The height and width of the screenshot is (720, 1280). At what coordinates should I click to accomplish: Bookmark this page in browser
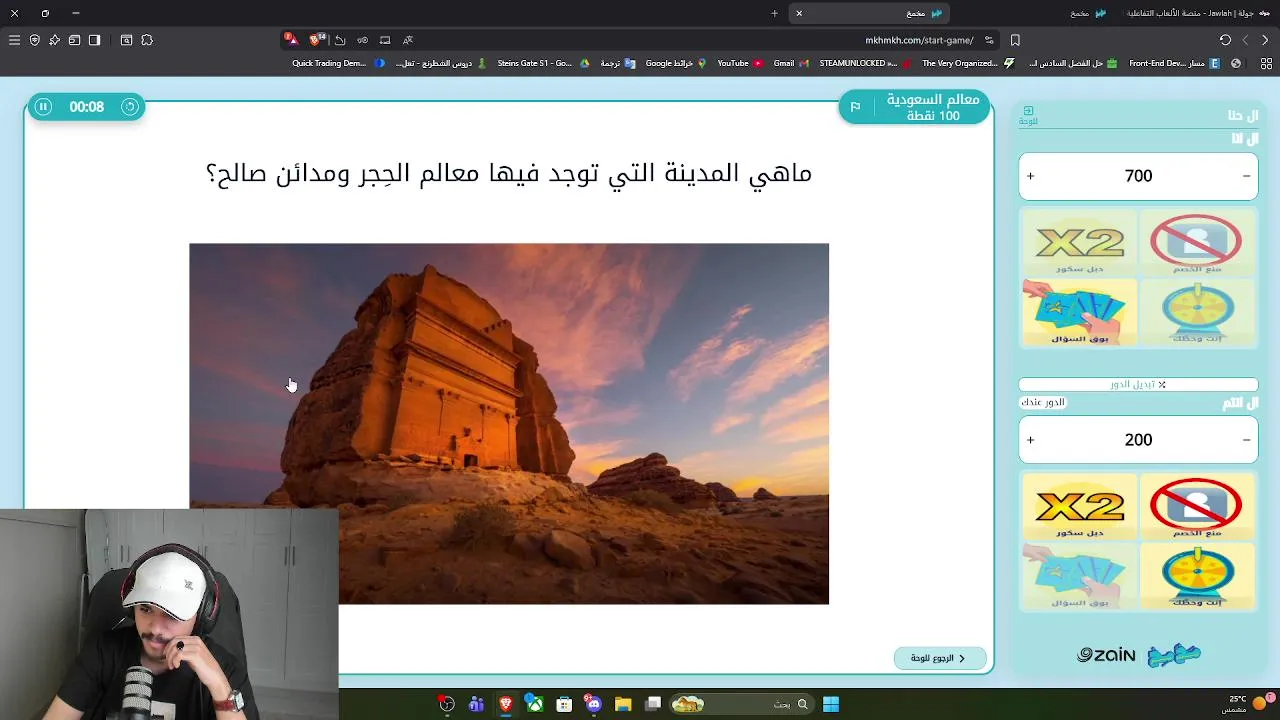point(1015,40)
